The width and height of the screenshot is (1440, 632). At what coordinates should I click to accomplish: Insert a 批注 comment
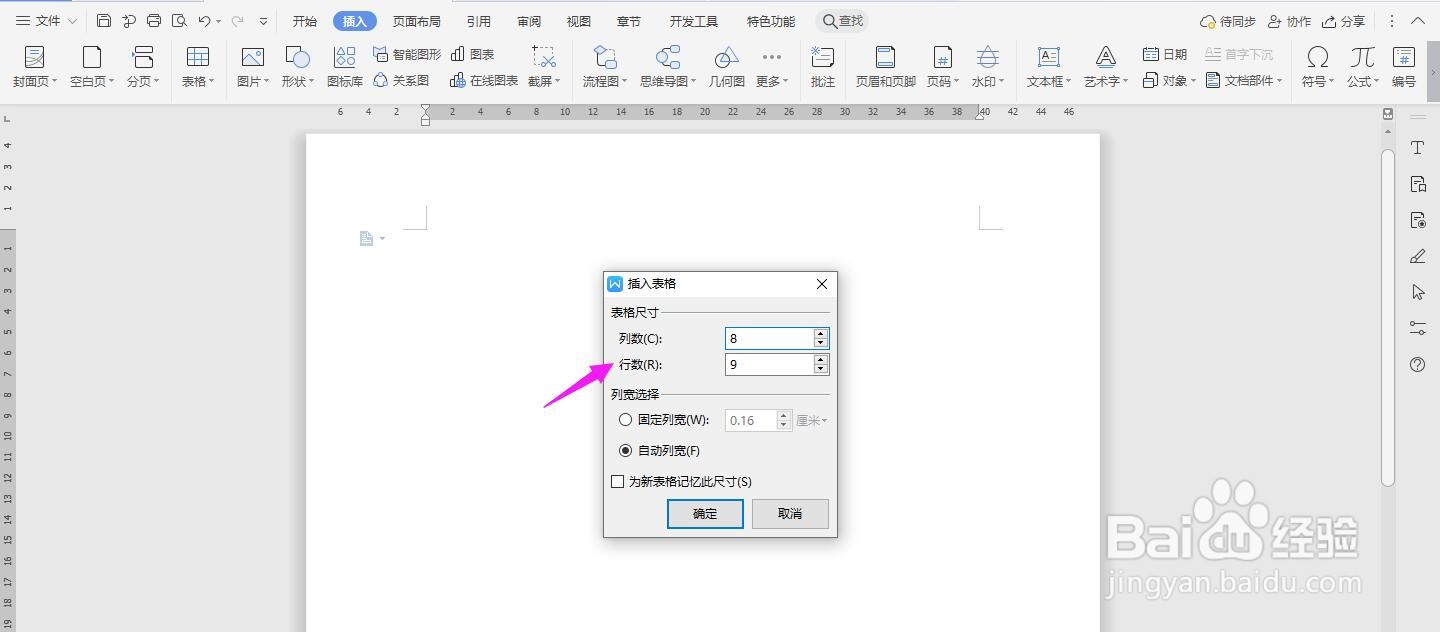click(x=822, y=67)
